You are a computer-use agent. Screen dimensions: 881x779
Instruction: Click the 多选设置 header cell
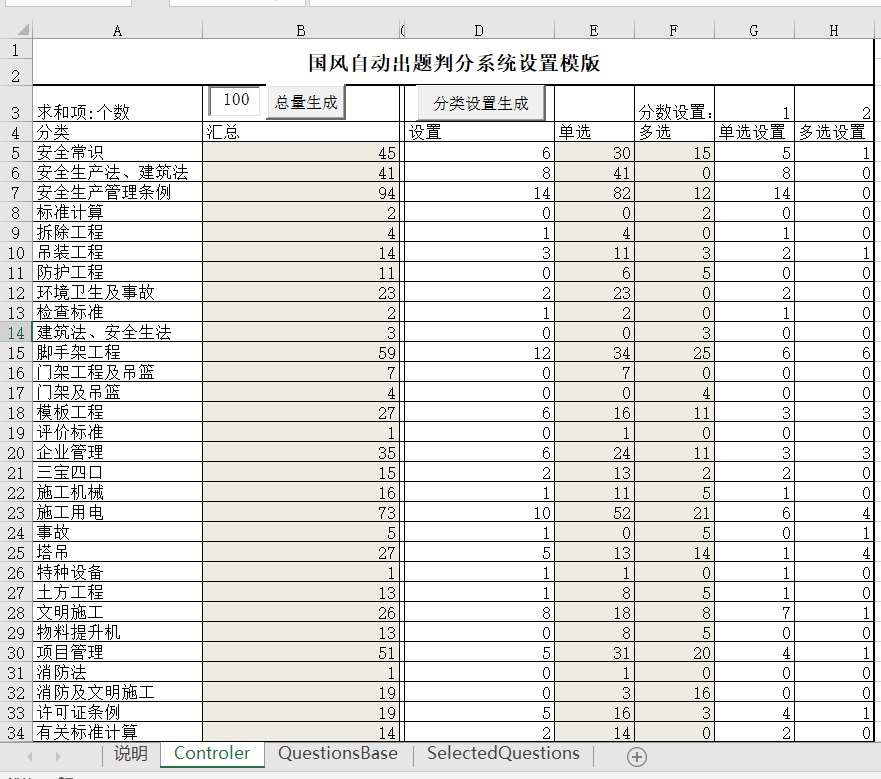834,132
